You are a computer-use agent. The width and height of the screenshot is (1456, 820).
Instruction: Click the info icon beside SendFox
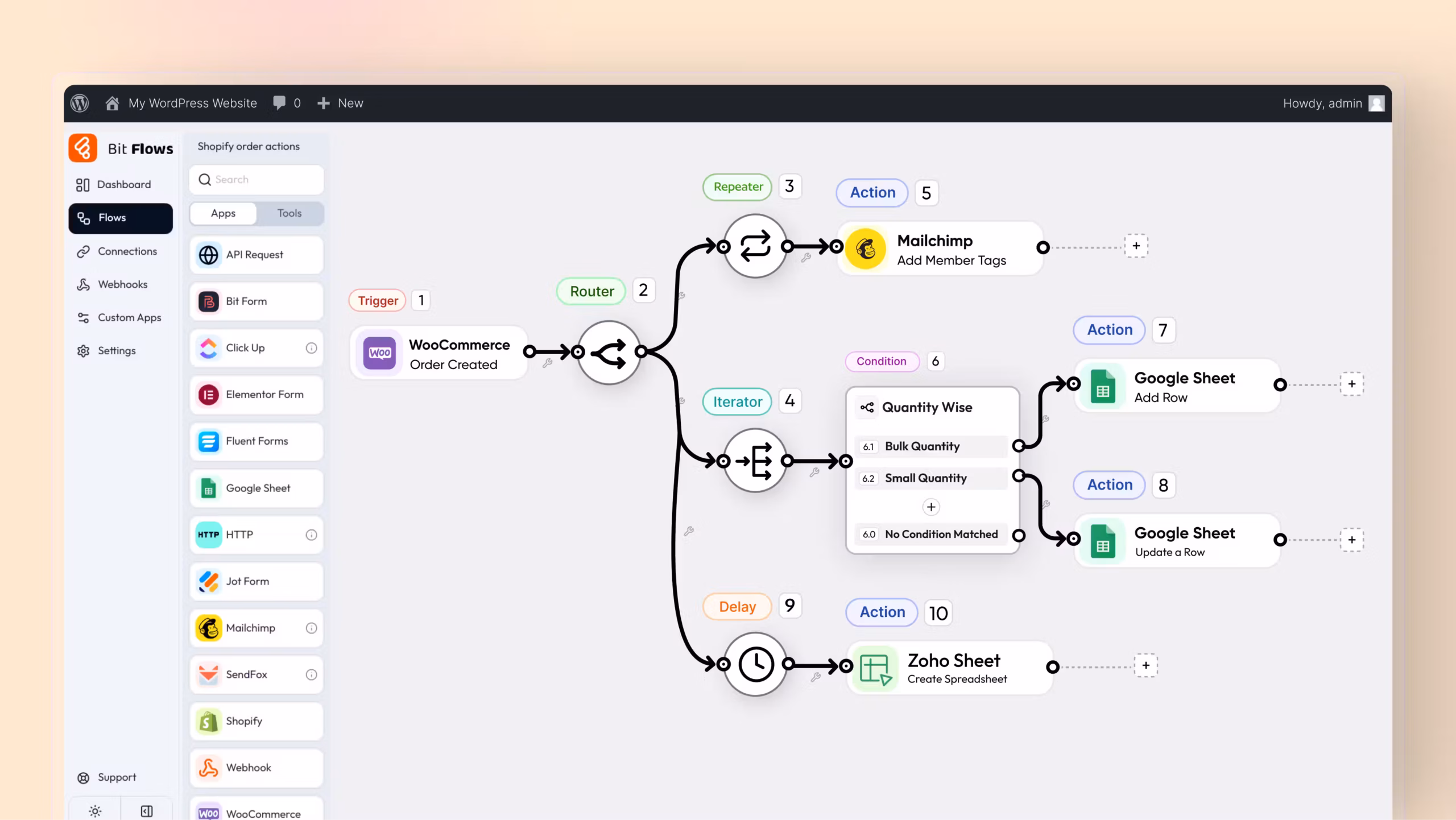coord(311,674)
